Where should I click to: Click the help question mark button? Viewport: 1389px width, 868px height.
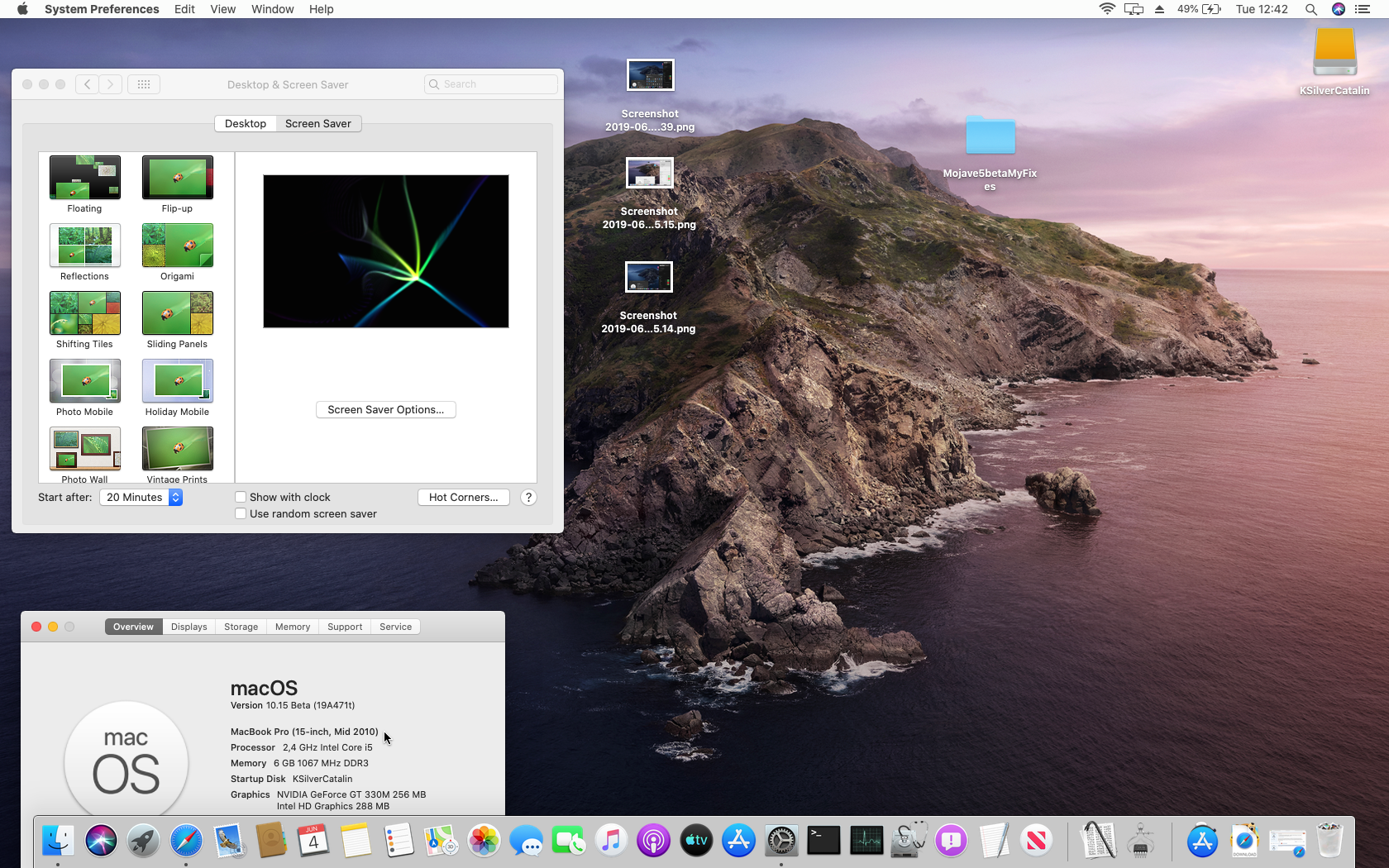(x=529, y=497)
